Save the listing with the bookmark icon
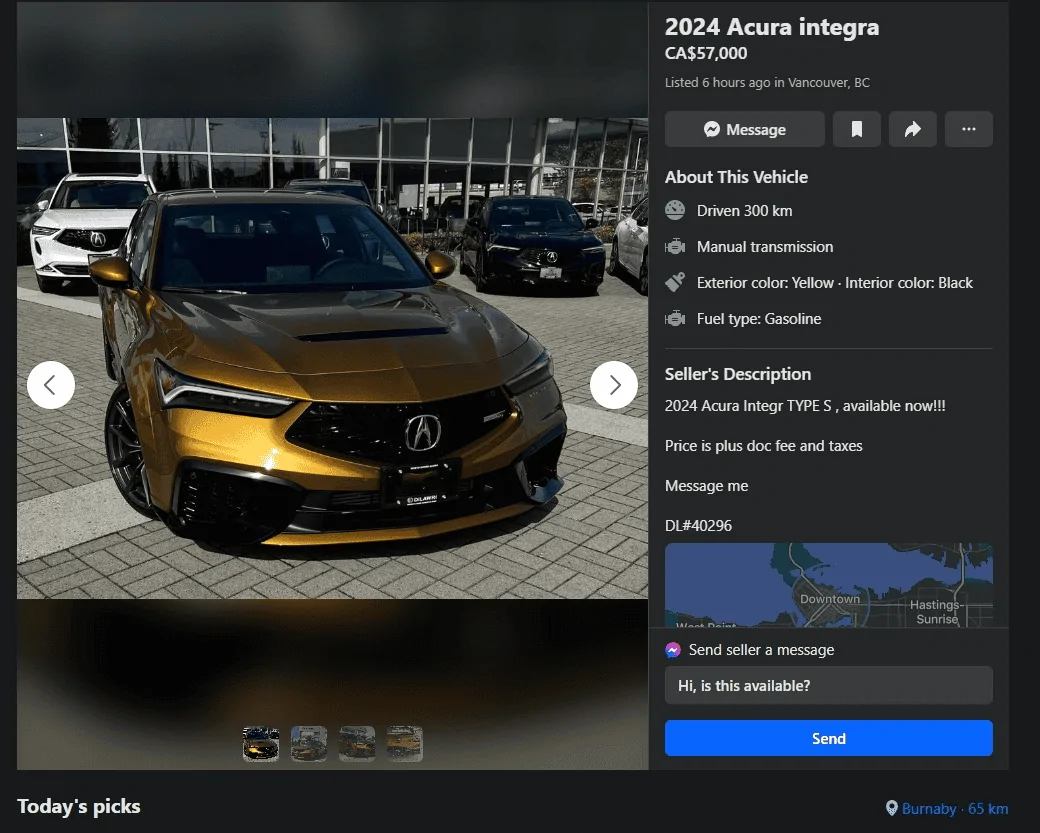Image resolution: width=1040 pixels, height=833 pixels. [857, 129]
